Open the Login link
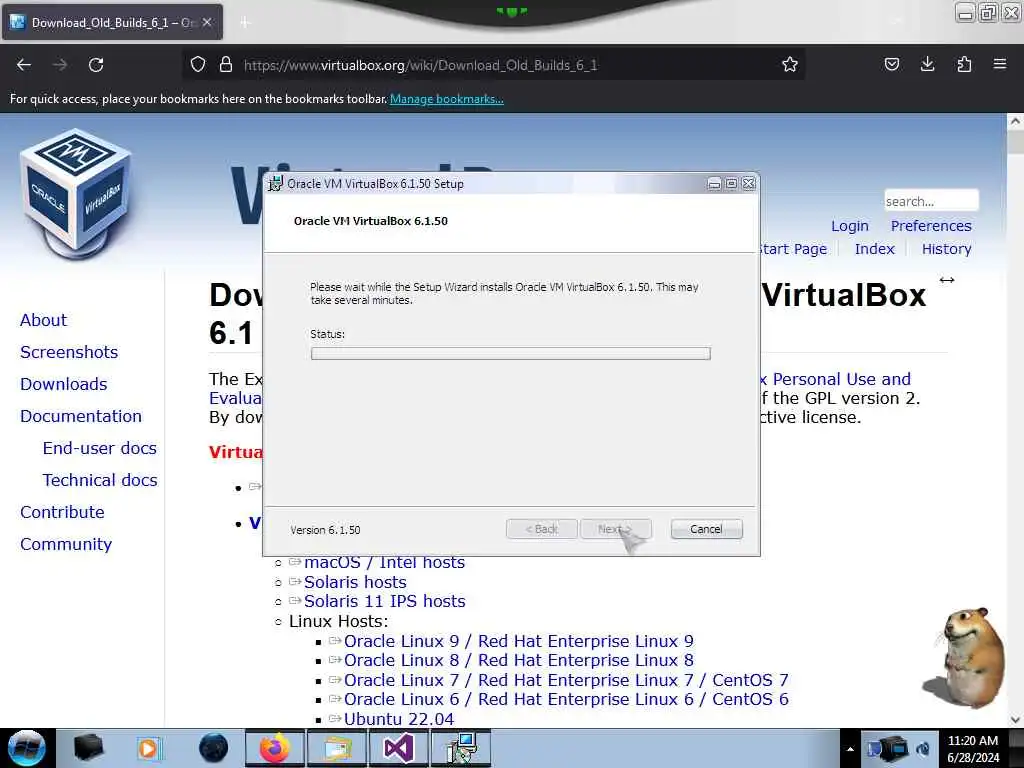 coord(850,226)
